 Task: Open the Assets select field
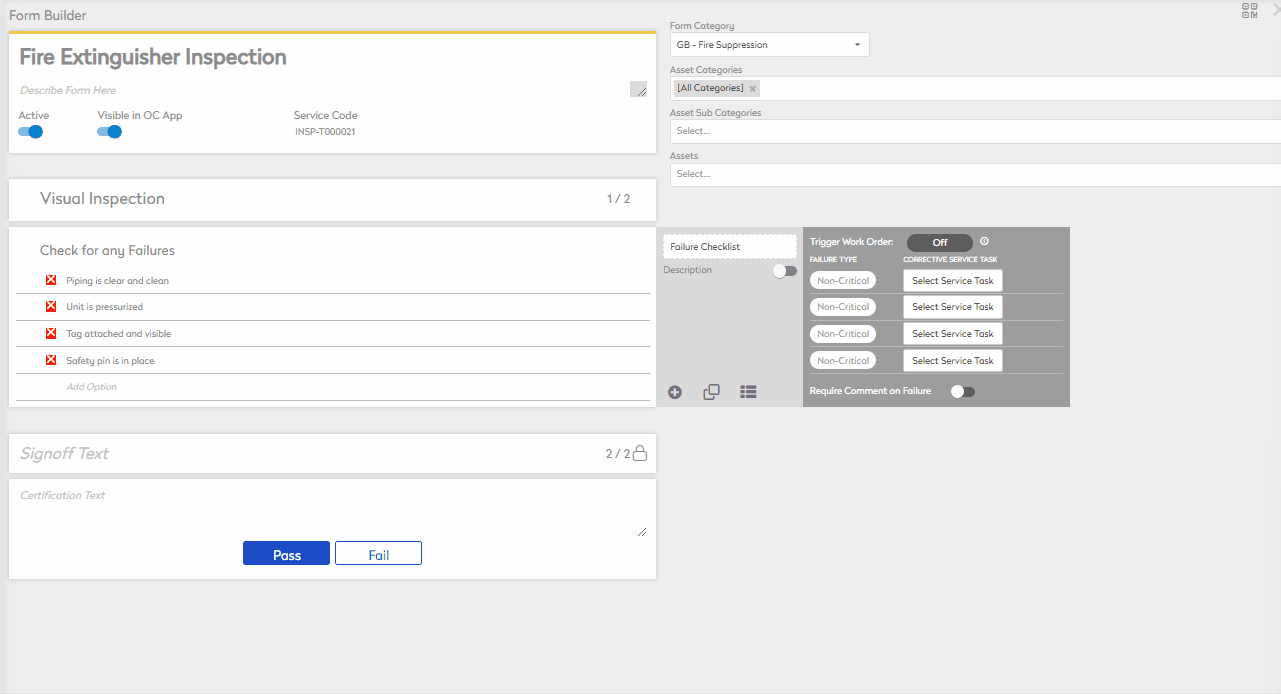[975, 174]
